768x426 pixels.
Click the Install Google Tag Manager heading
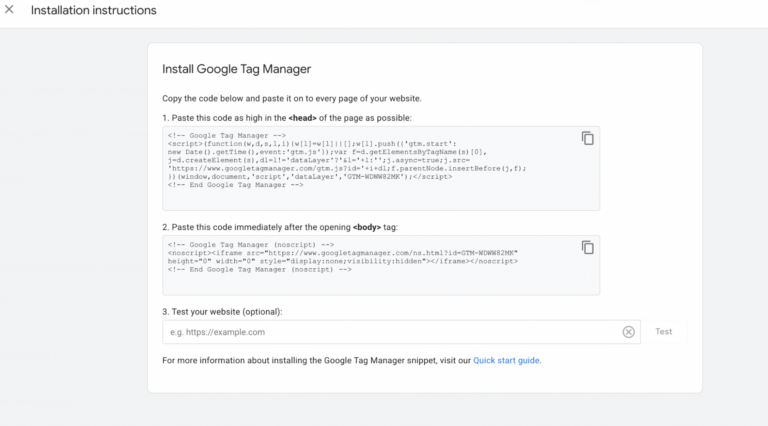coord(237,69)
